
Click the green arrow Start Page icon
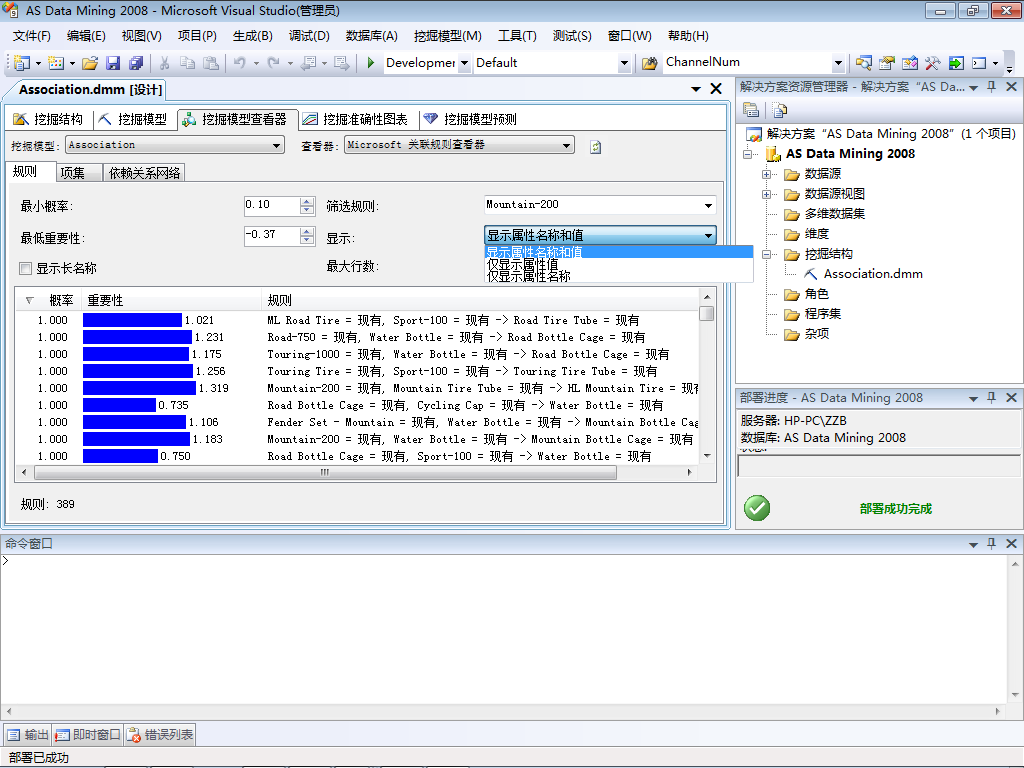(956, 63)
